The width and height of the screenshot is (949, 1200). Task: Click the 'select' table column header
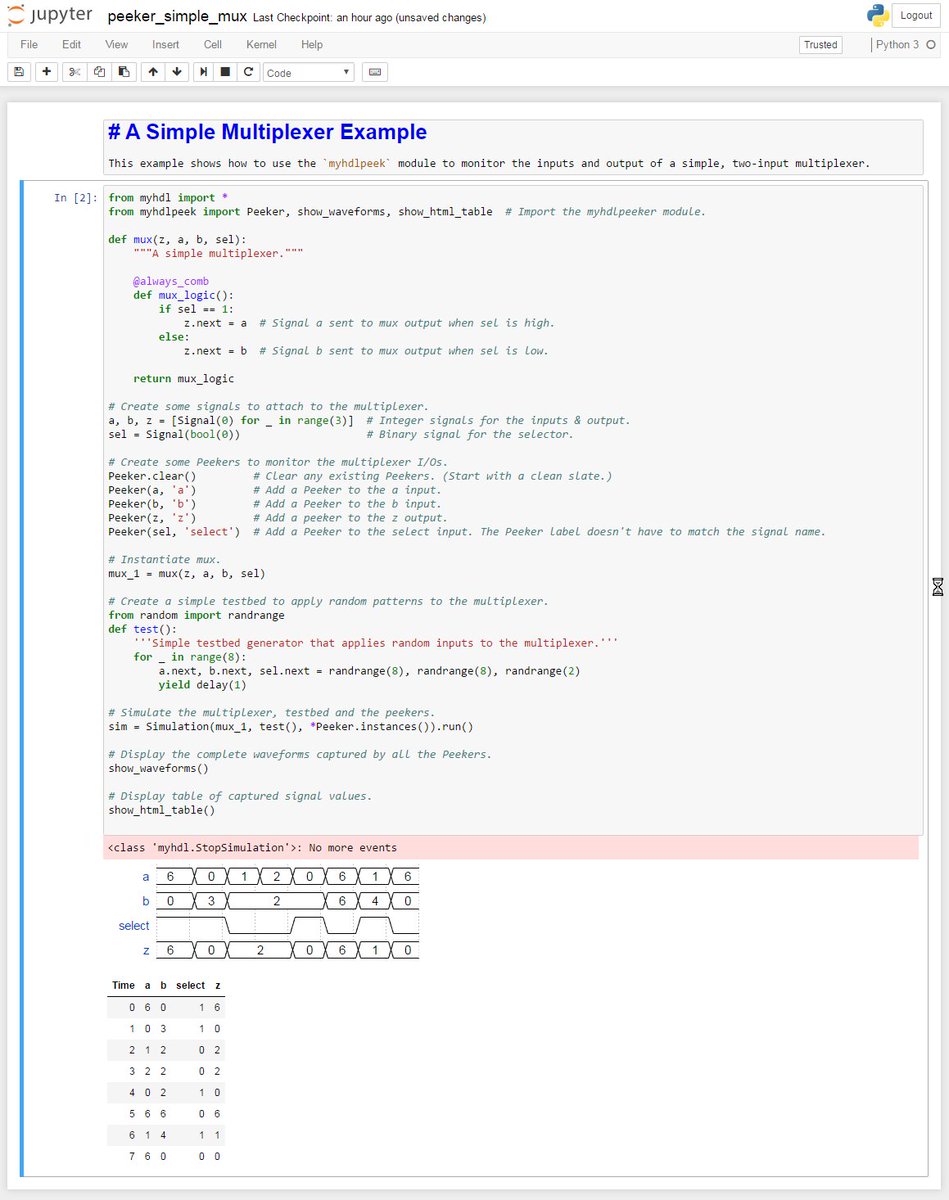point(190,986)
